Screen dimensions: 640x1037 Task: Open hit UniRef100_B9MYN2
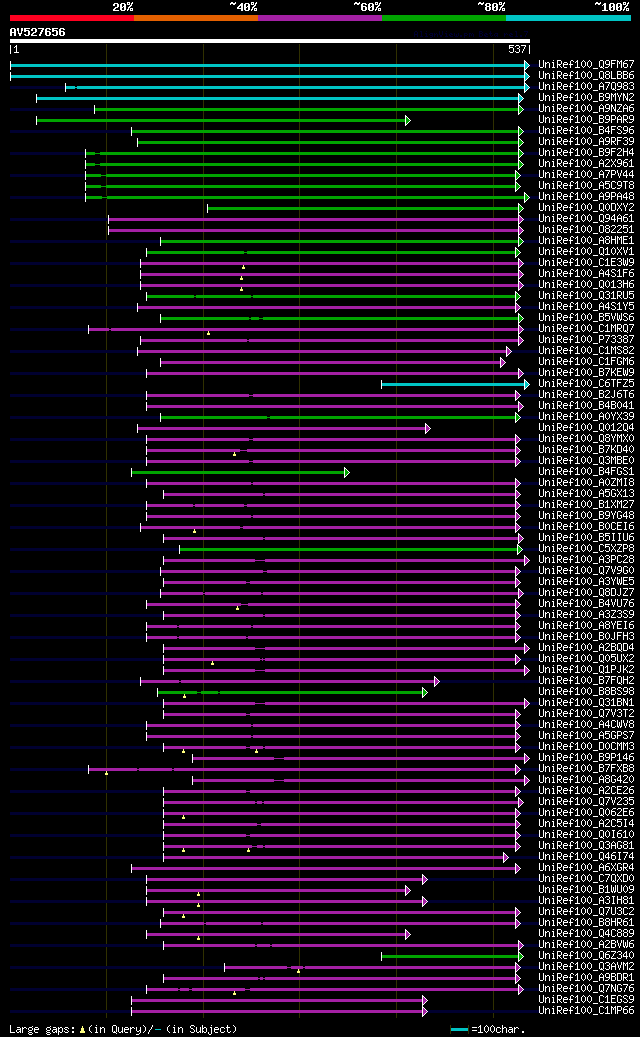586,98
